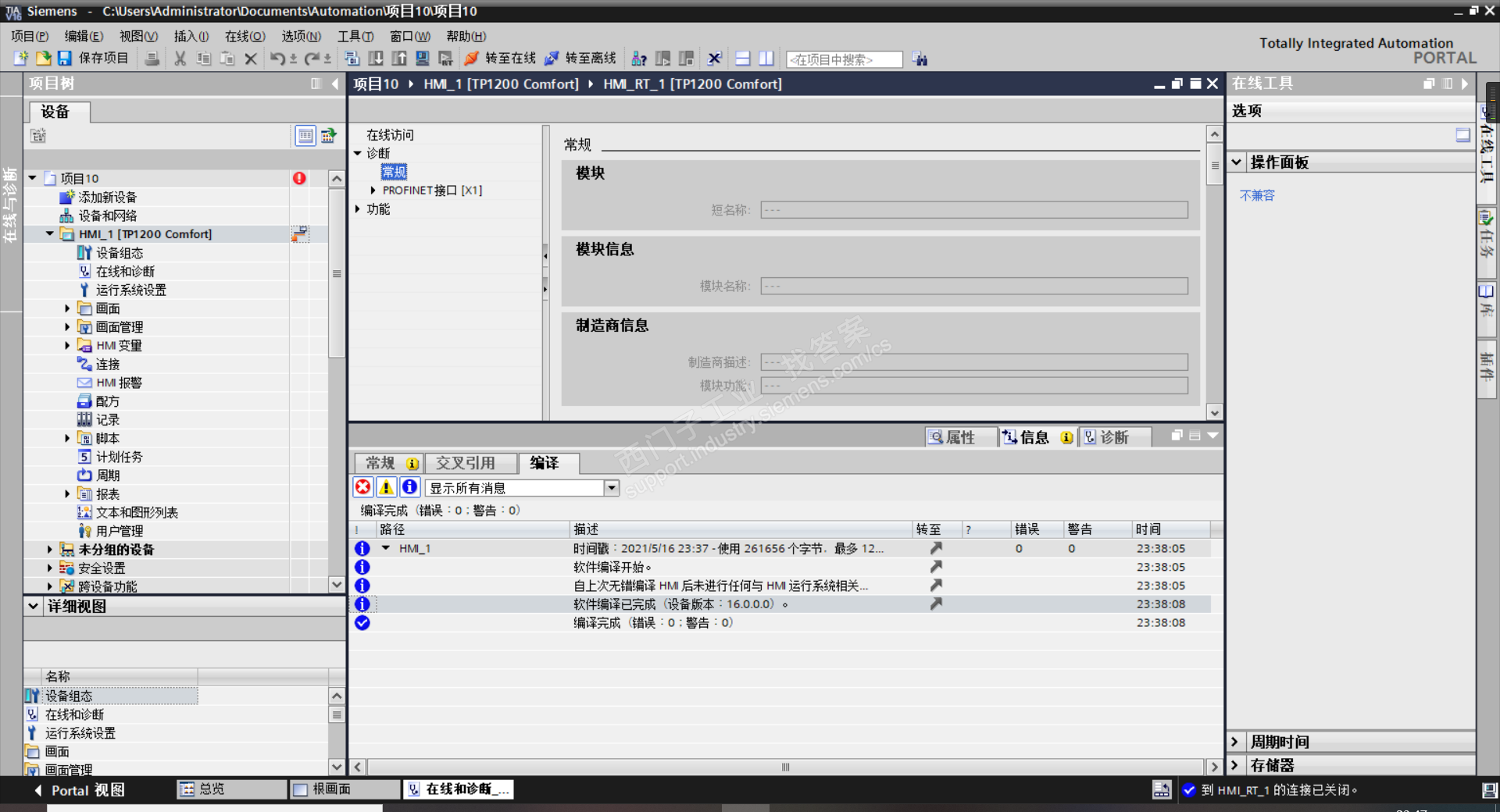Undo the last action
The height and width of the screenshot is (812, 1500).
(x=277, y=59)
